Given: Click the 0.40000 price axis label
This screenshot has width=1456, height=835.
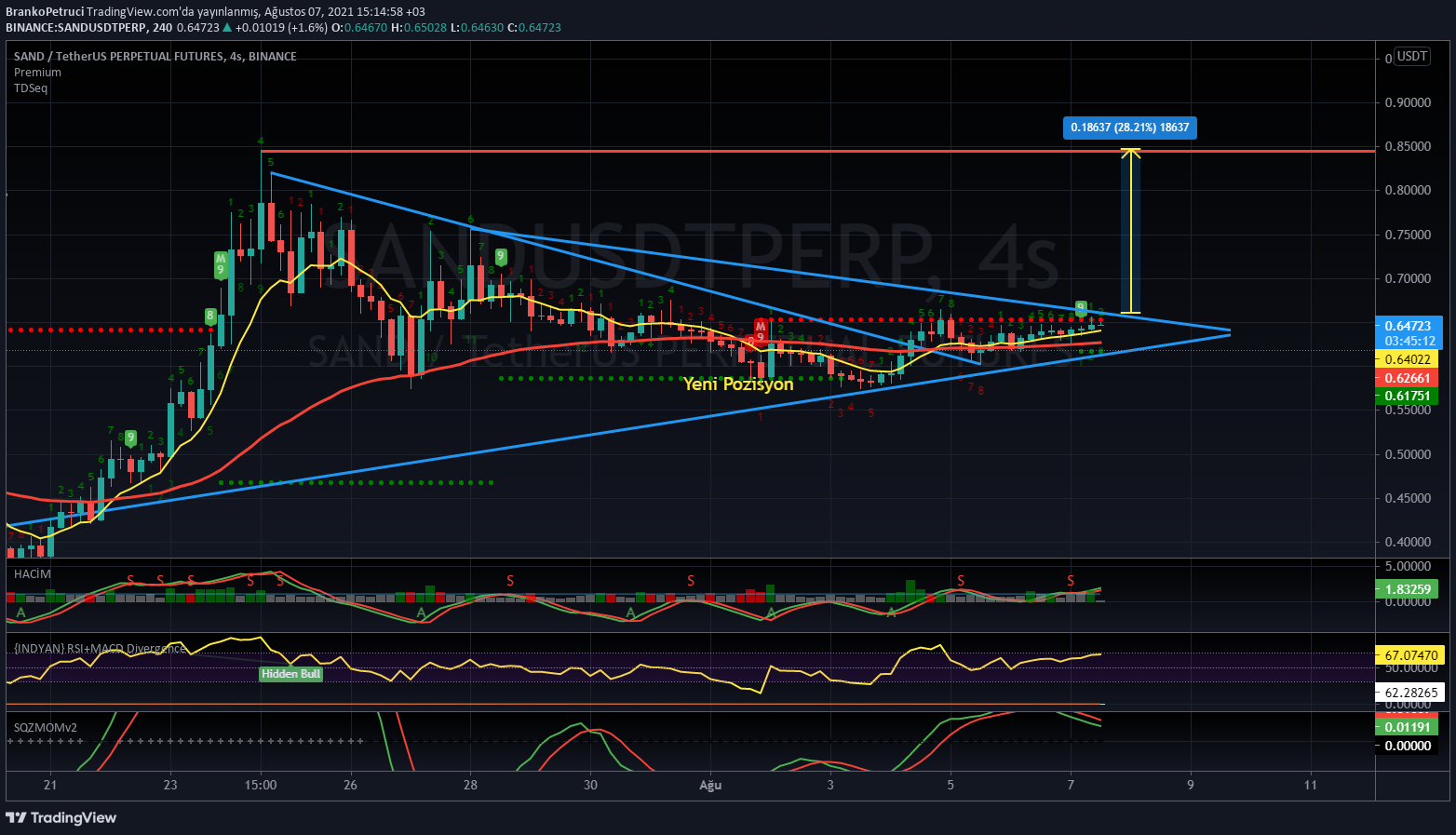Looking at the screenshot, I should click(x=1408, y=542).
